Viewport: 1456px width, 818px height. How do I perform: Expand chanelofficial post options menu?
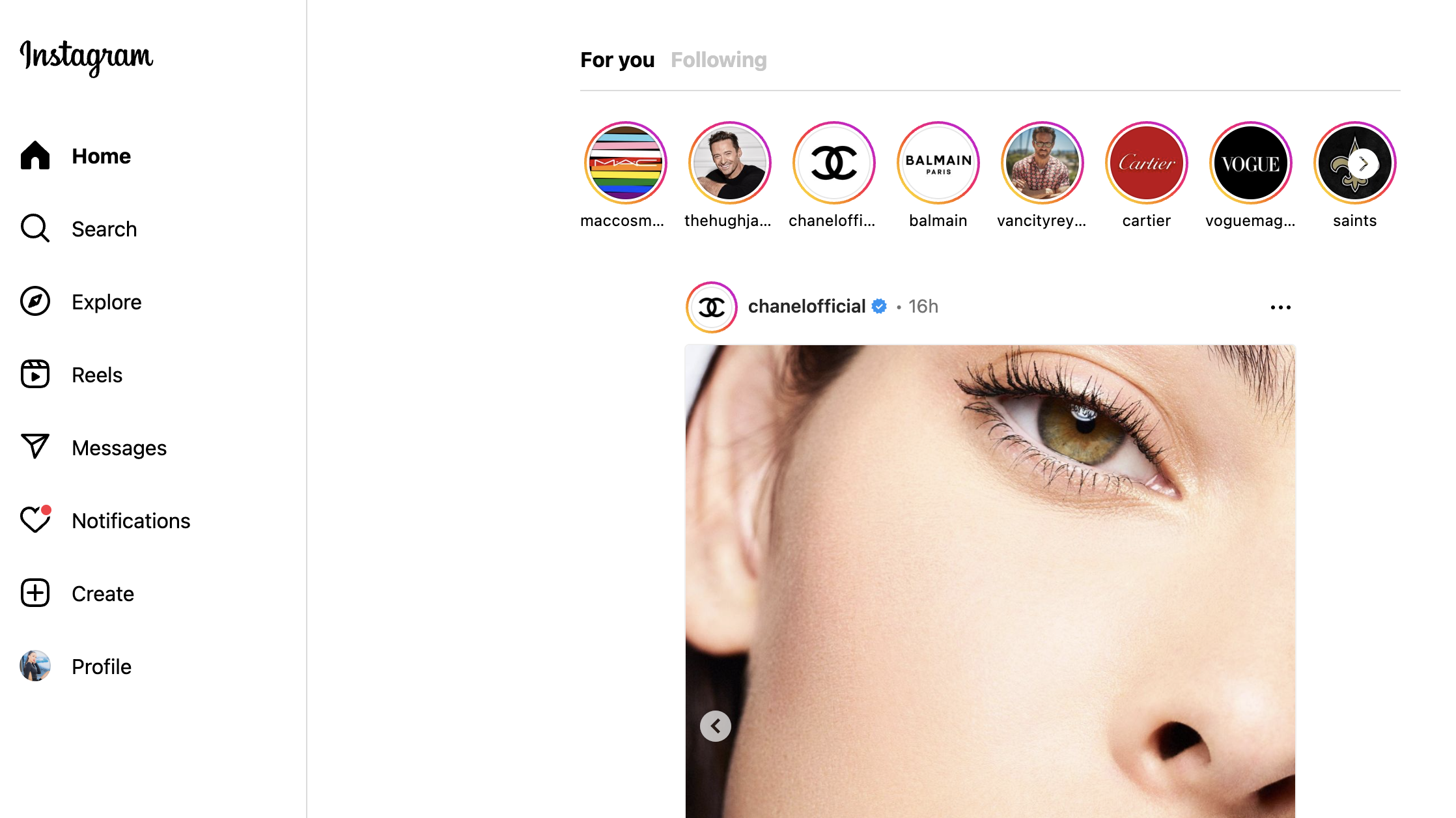pyautogui.click(x=1281, y=307)
